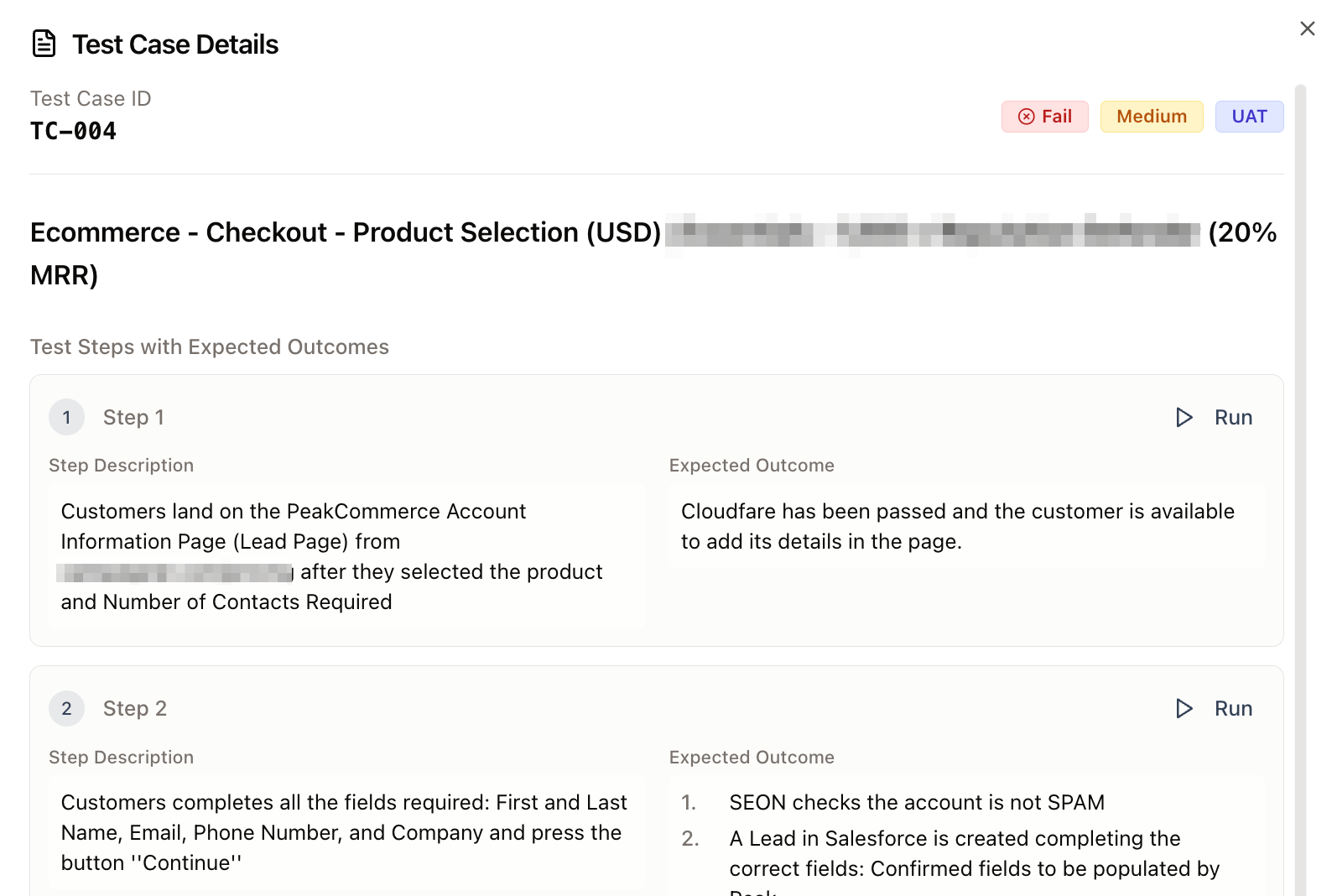Screen dimensions: 1332x896
Task: Click the step number 1 circle
Action: tap(67, 418)
